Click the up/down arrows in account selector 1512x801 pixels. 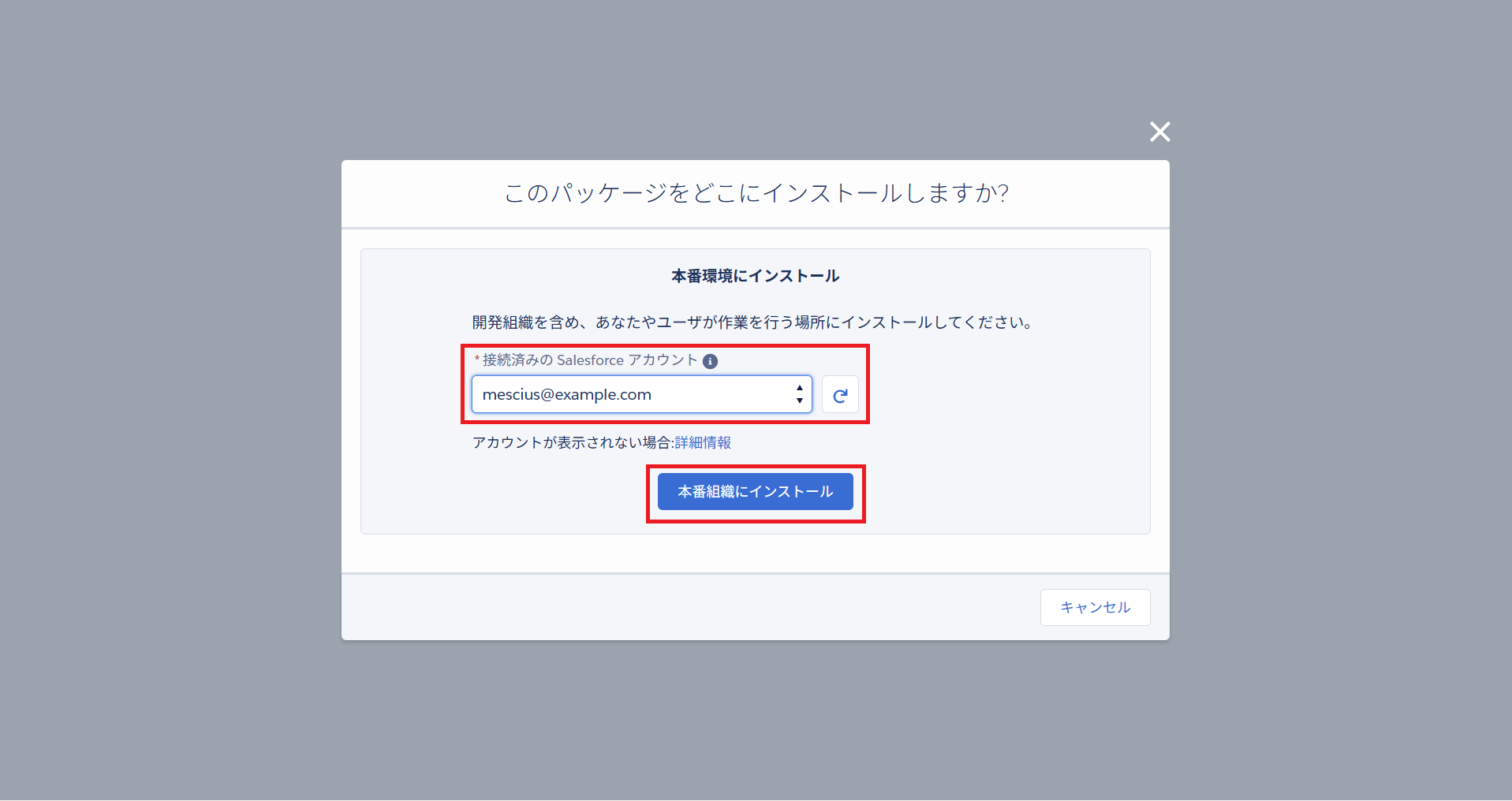tap(799, 395)
